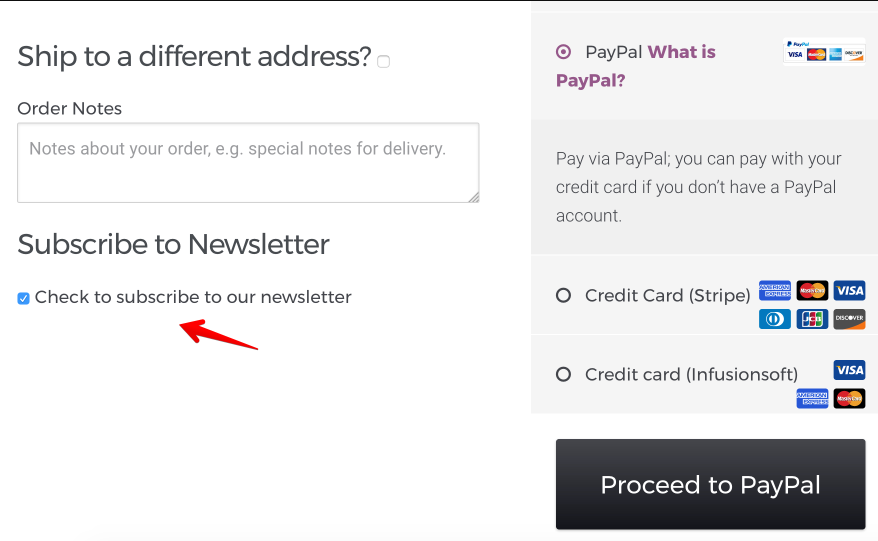The width and height of the screenshot is (878, 541).
Task: Select Credit Card (Stripe) payment option
Action: tap(563, 295)
